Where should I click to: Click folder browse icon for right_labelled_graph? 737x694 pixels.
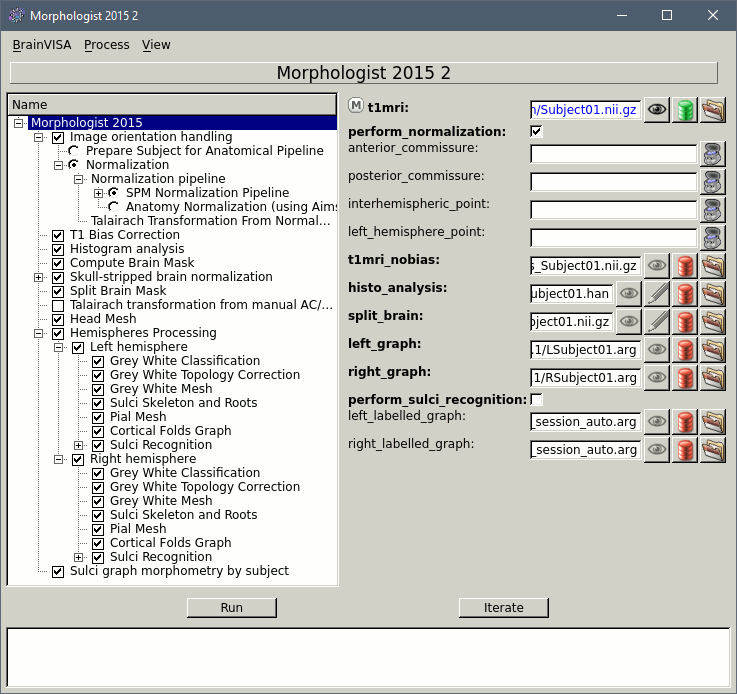point(713,450)
